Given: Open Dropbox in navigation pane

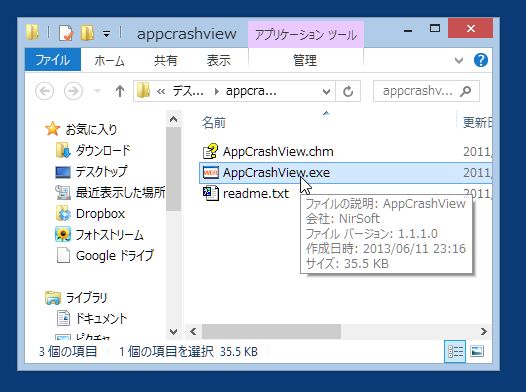Looking at the screenshot, I should [x=100, y=214].
